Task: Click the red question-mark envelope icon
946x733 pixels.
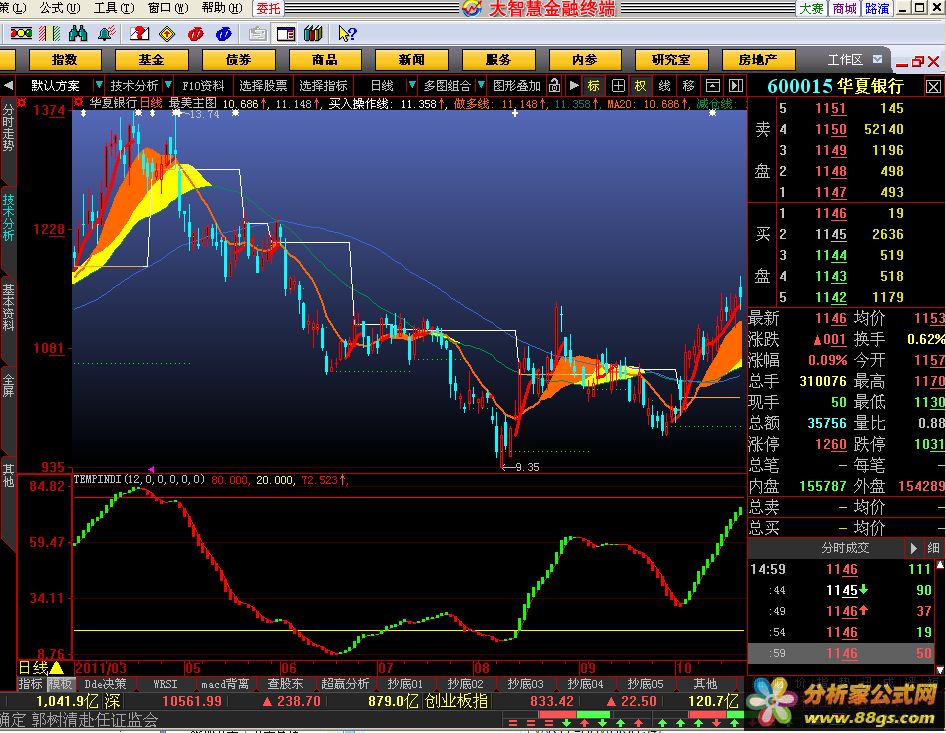Action: 139,33
